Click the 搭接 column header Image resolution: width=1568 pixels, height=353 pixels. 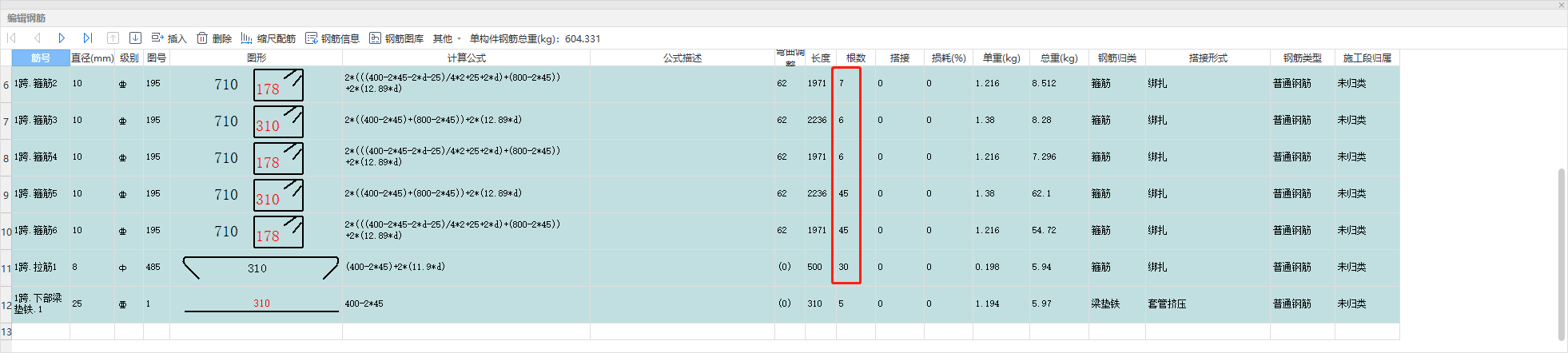point(900,58)
